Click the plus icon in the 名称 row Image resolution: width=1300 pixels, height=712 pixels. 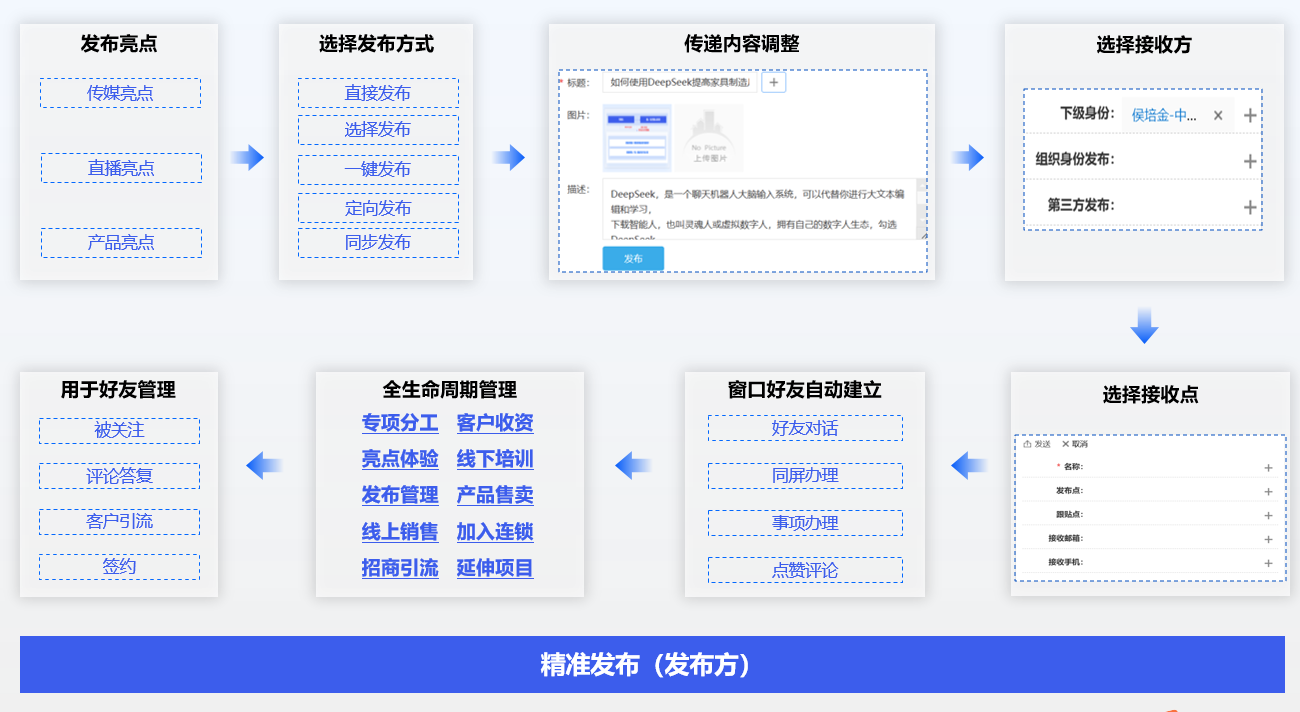[1268, 467]
